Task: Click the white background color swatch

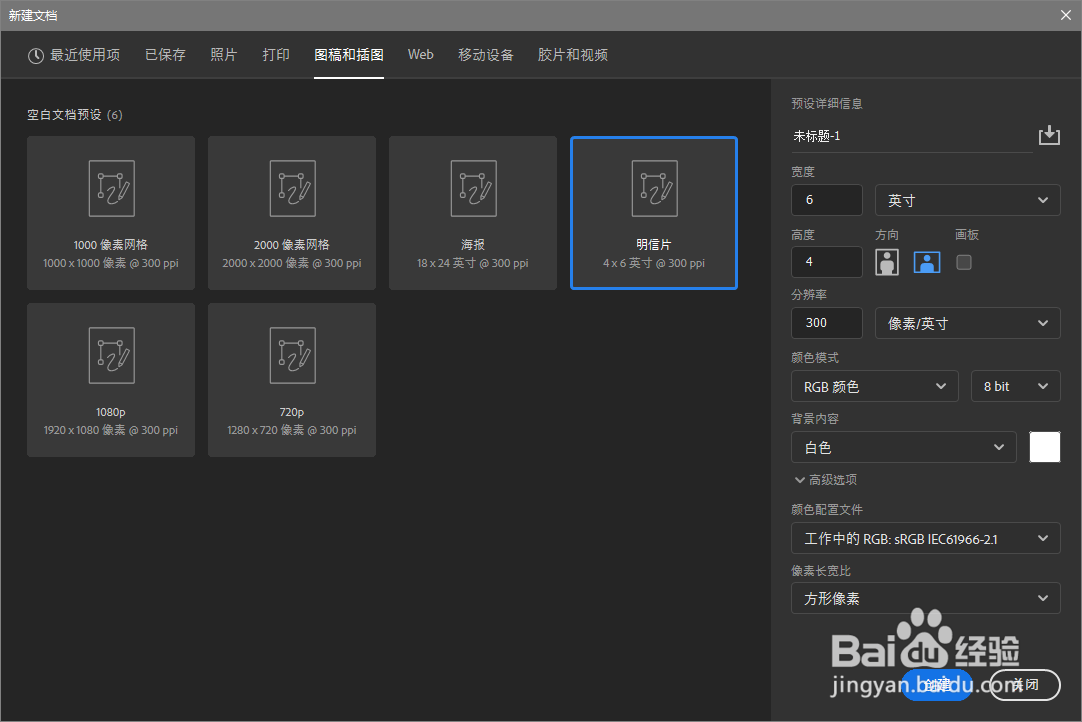Action: tap(1045, 447)
